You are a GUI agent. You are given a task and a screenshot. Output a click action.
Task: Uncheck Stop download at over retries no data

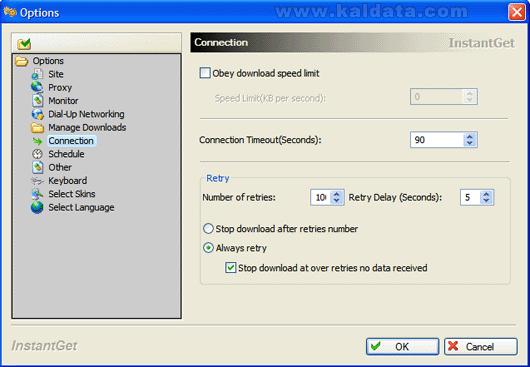[x=231, y=268]
